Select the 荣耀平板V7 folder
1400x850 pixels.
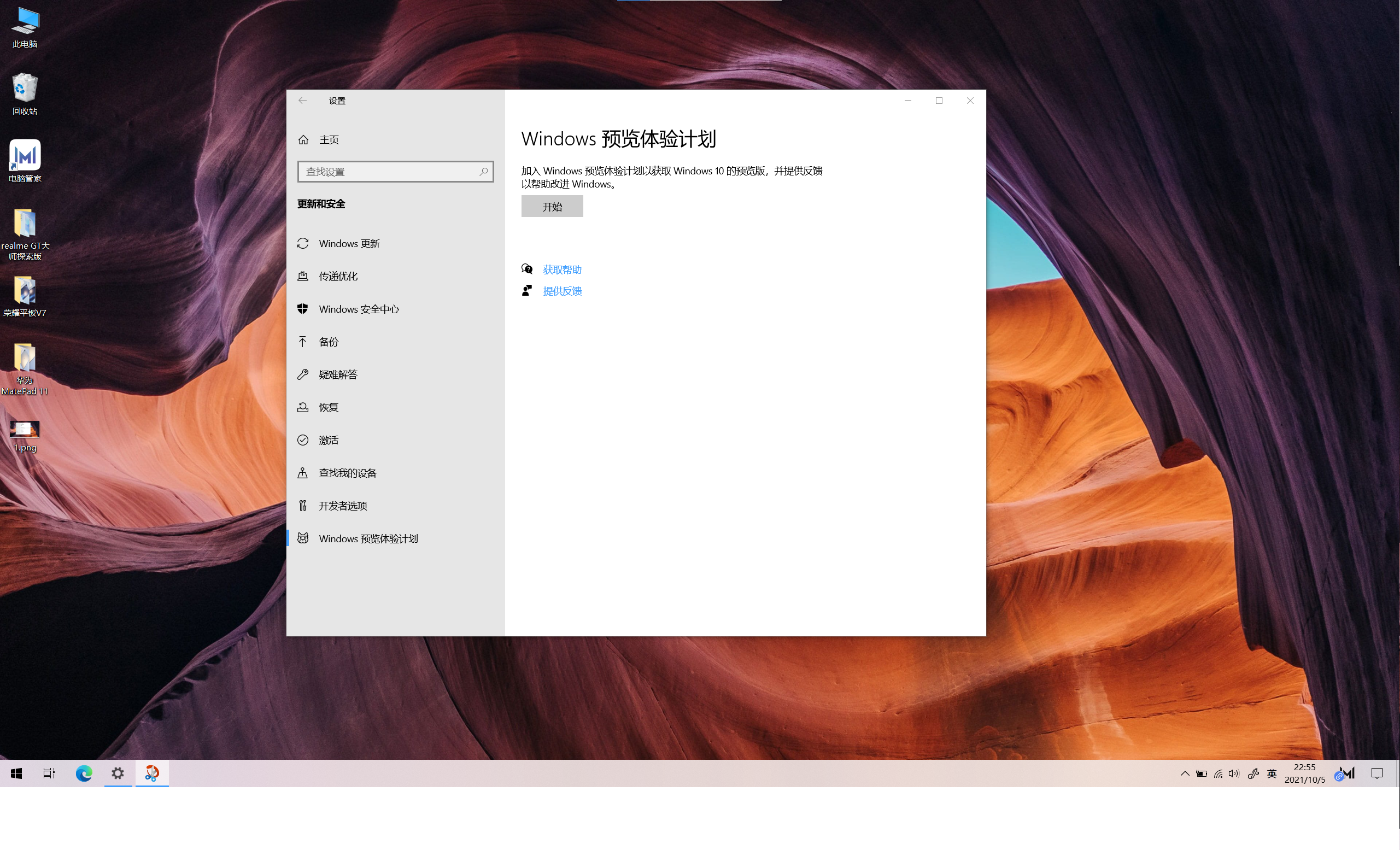(x=25, y=297)
